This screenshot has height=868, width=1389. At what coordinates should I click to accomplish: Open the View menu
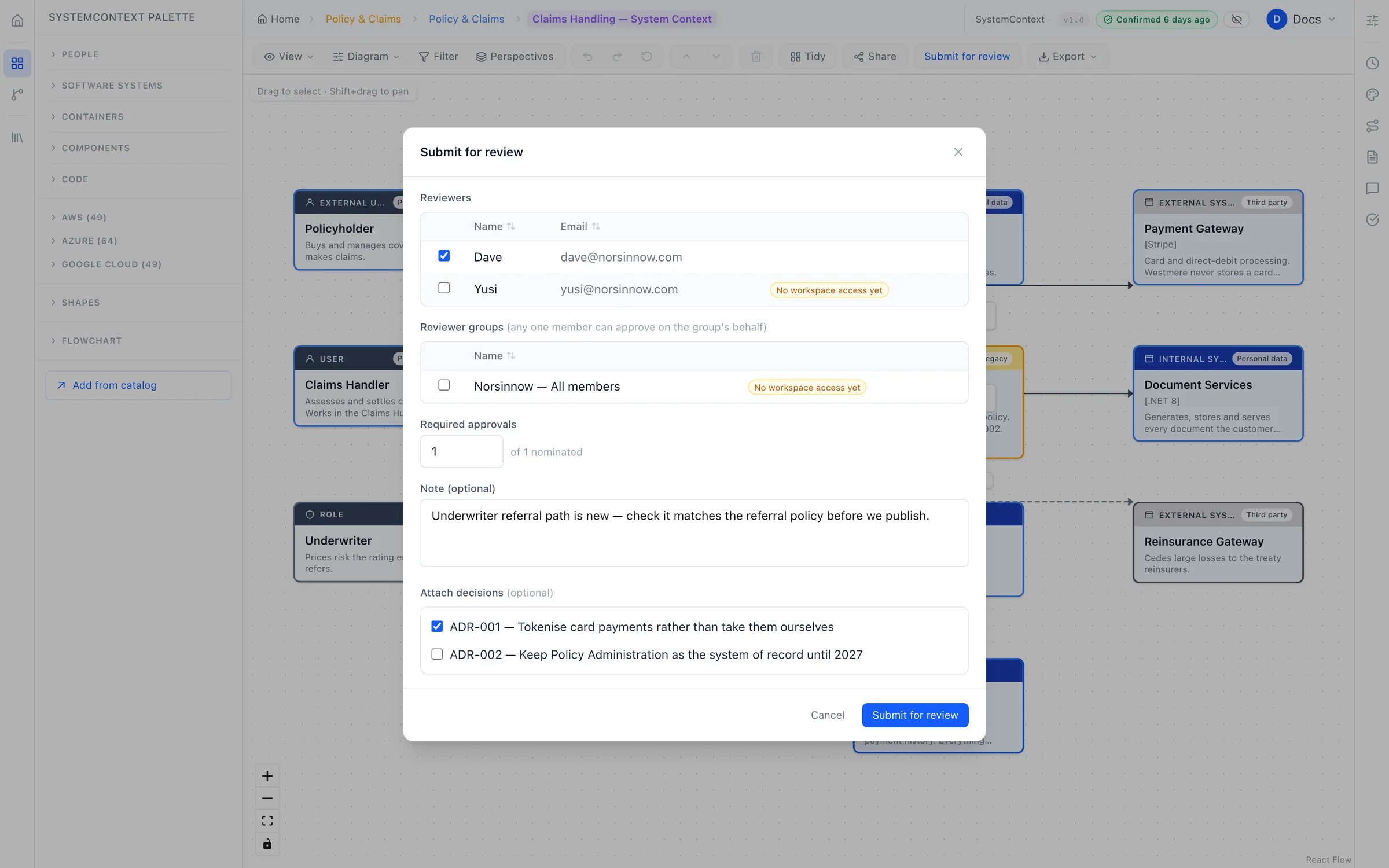pyautogui.click(x=288, y=56)
